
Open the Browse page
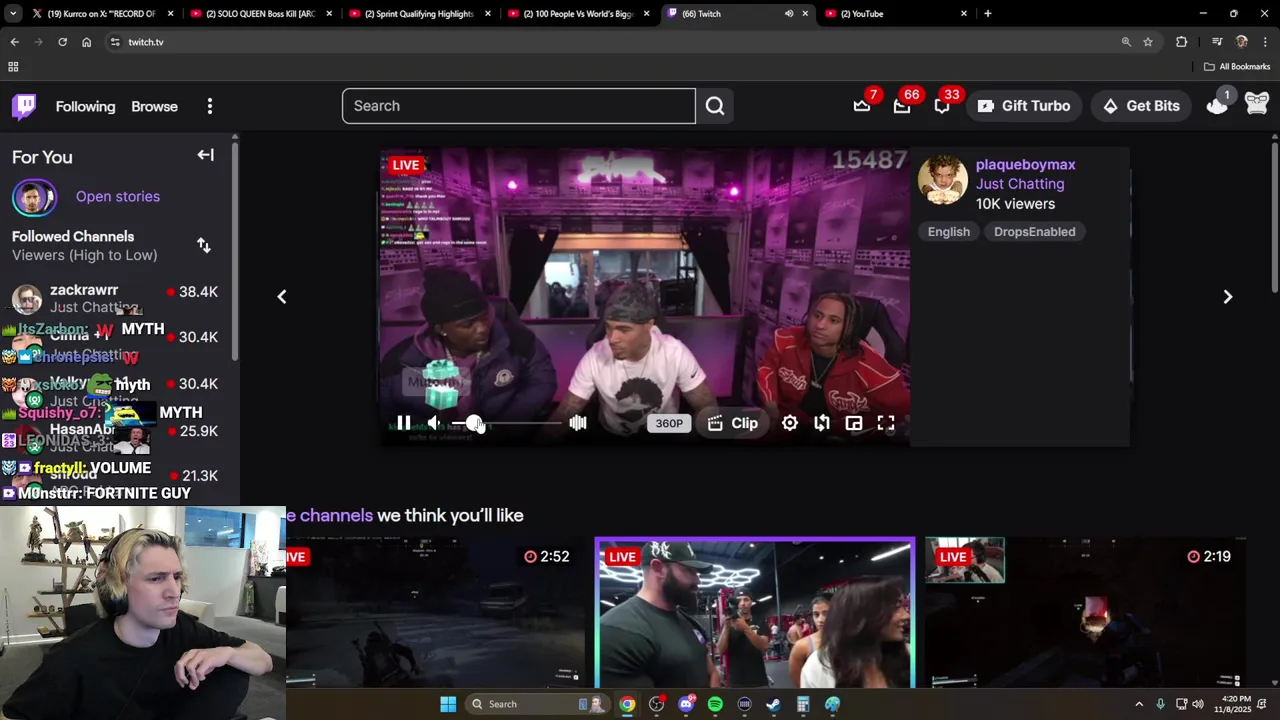(154, 106)
